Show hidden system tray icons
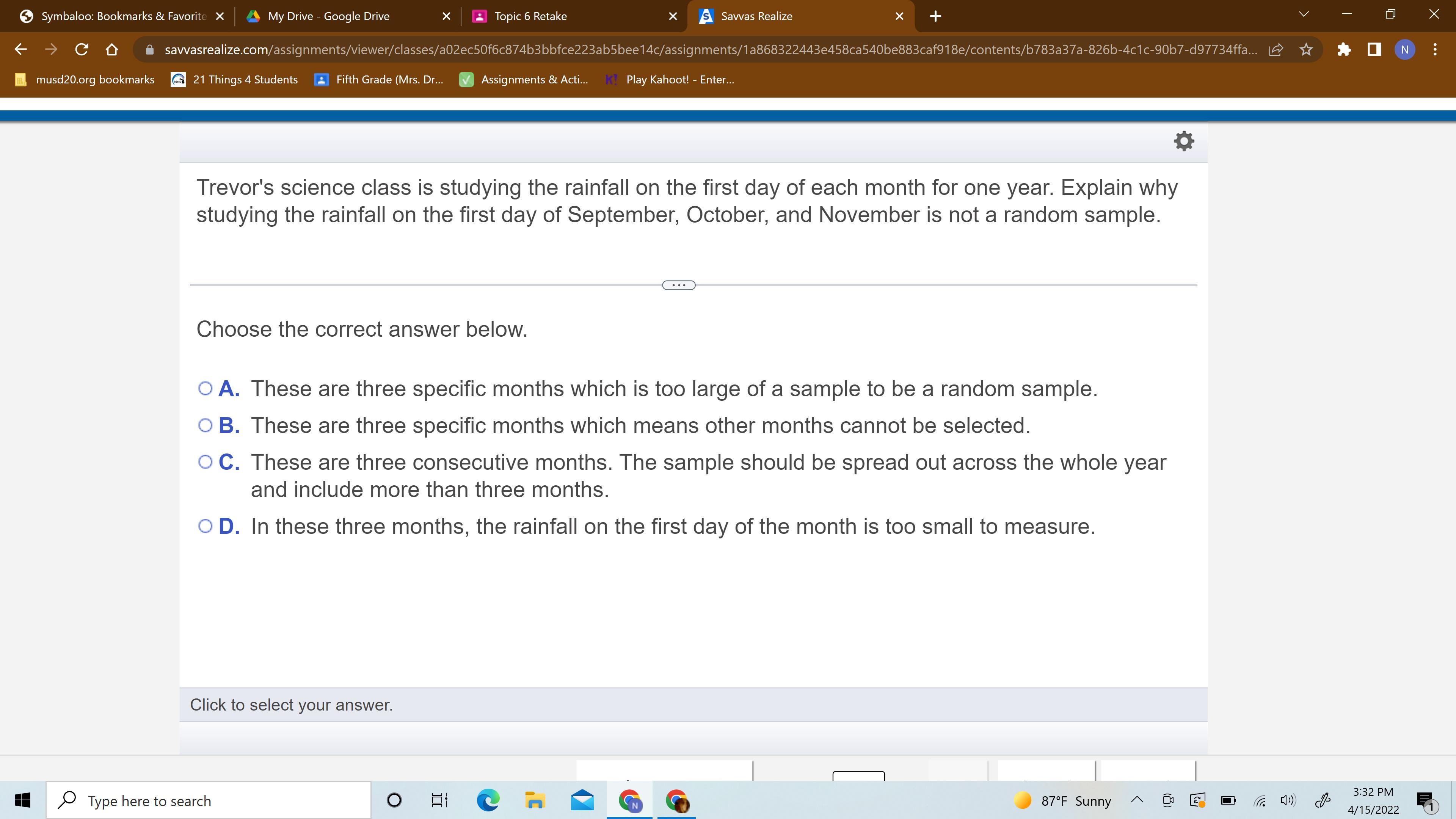This screenshot has width=1456, height=819. click(x=1137, y=800)
